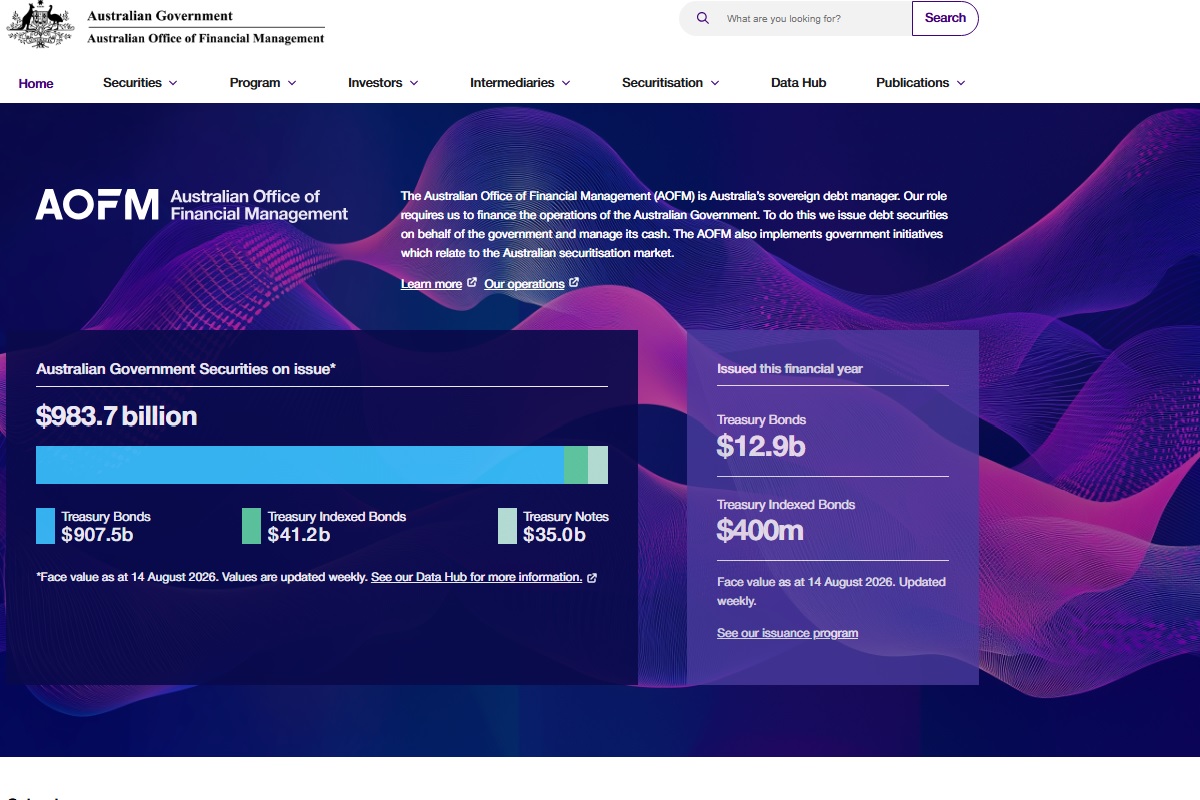Viewport: 1200px width, 800px height.
Task: Expand the Program menu chevron
Action: click(292, 83)
